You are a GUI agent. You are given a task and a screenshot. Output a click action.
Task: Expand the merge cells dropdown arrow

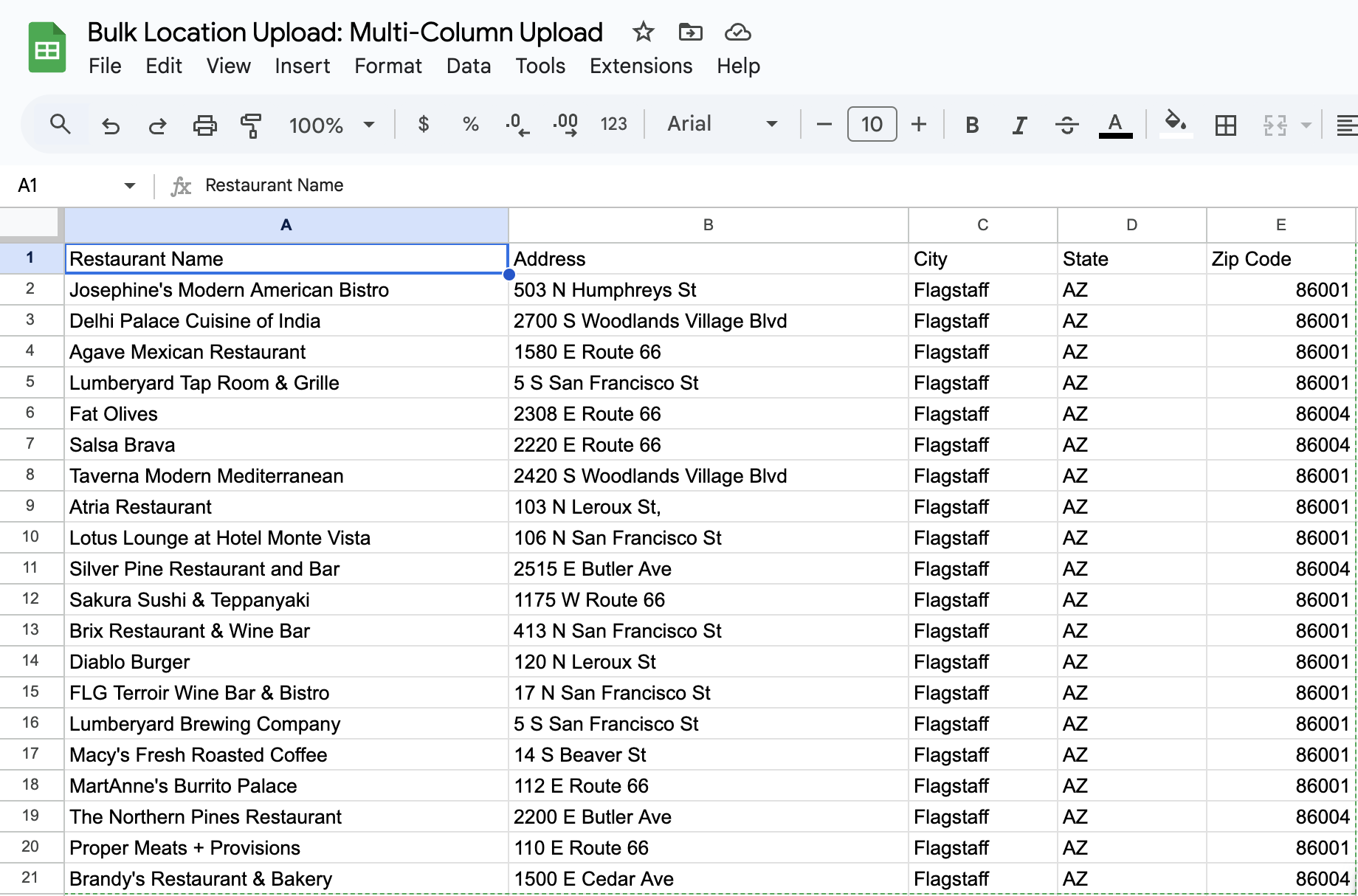1306,125
